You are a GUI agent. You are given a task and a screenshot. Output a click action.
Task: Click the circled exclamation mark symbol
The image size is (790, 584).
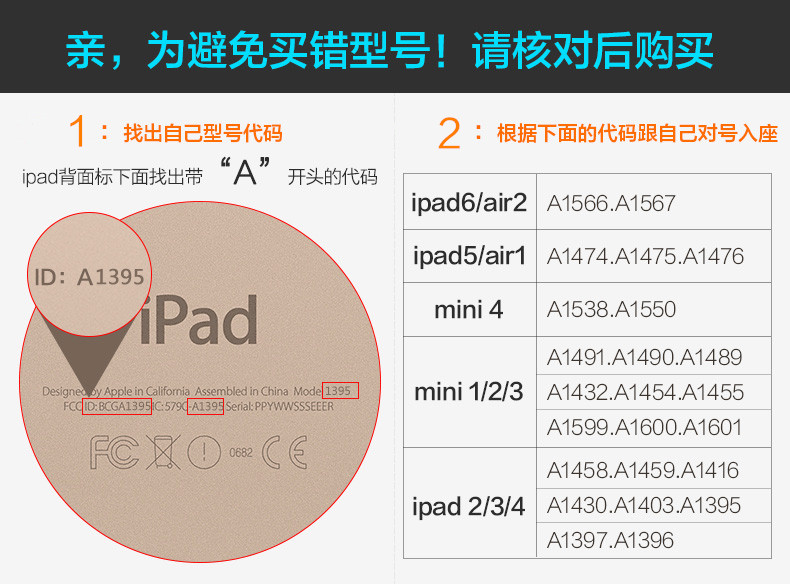click(x=204, y=454)
